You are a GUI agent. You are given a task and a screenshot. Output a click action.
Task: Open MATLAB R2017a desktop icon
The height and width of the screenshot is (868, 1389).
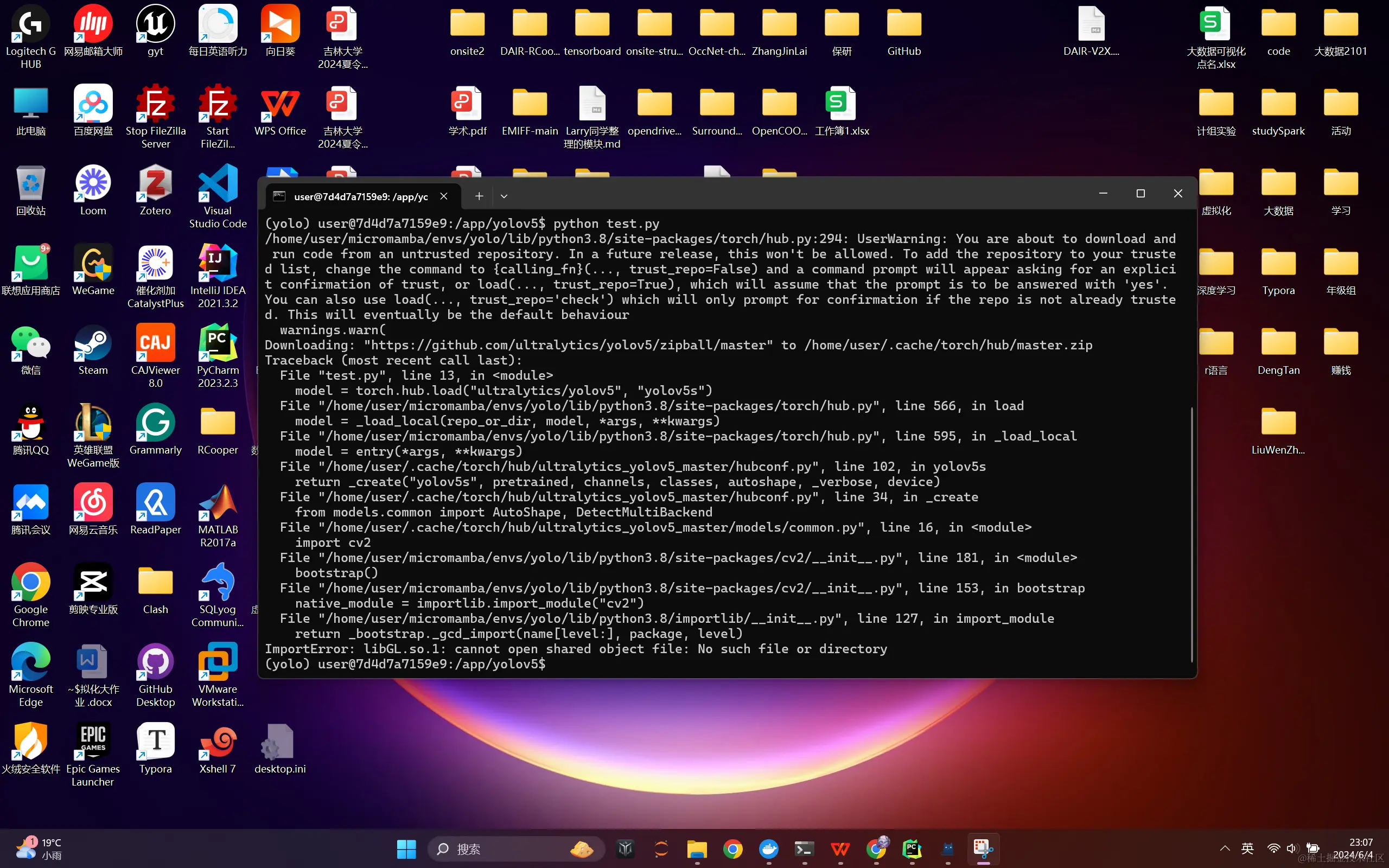(x=218, y=503)
